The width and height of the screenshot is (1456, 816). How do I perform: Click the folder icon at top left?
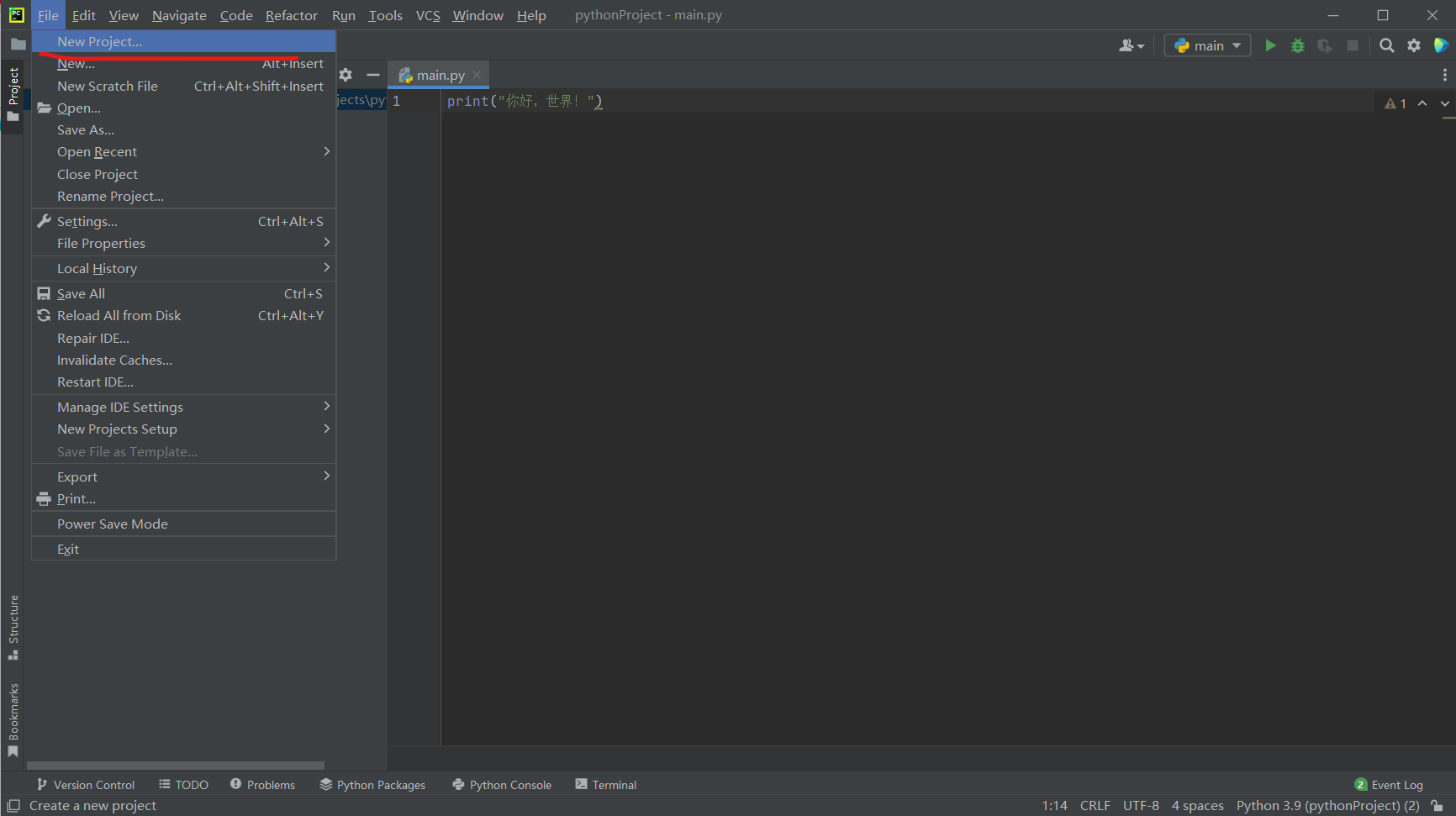[18, 45]
